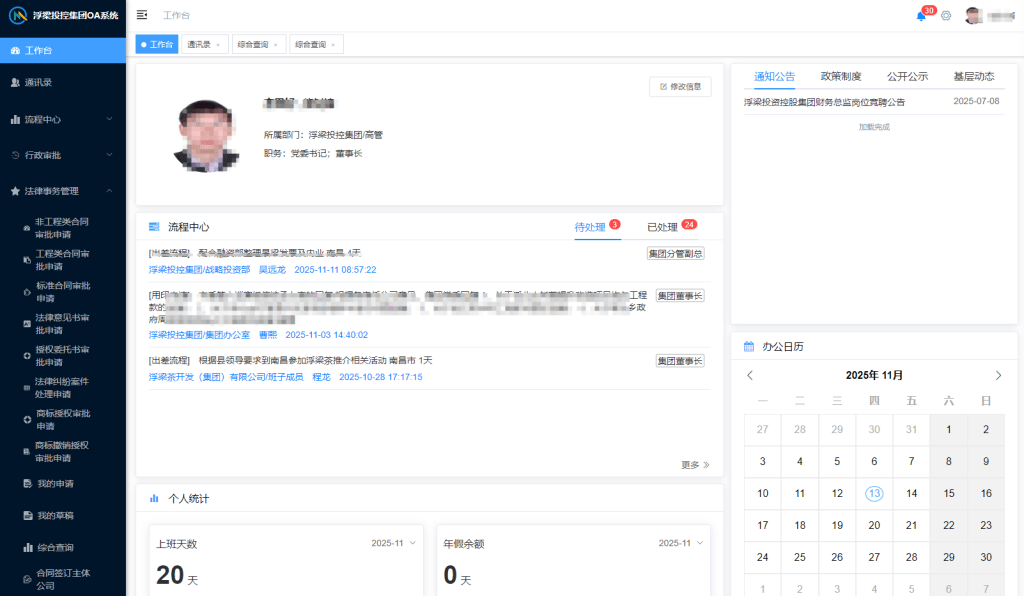Viewport: 1024px width, 596px height.
Task: Open the notification bell with badge
Action: coord(921,16)
